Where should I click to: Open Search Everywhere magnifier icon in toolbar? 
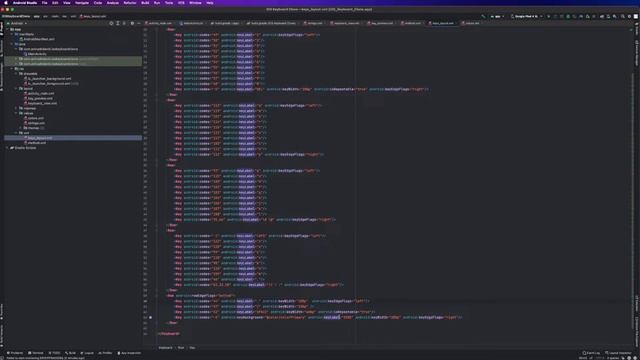coord(622,16)
